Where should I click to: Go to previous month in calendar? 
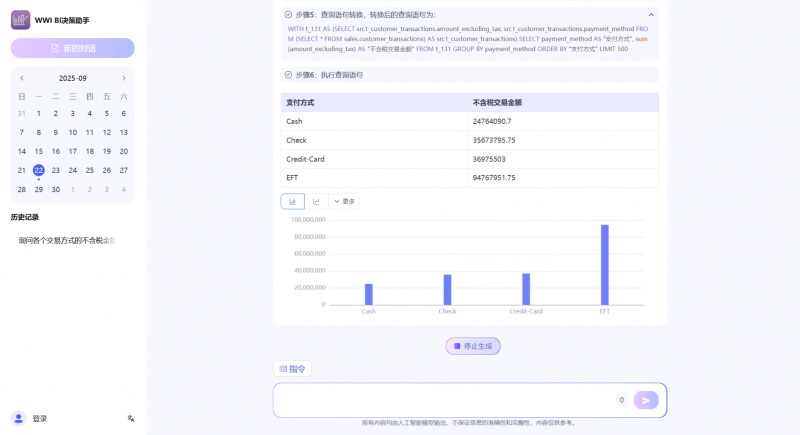click(x=22, y=78)
